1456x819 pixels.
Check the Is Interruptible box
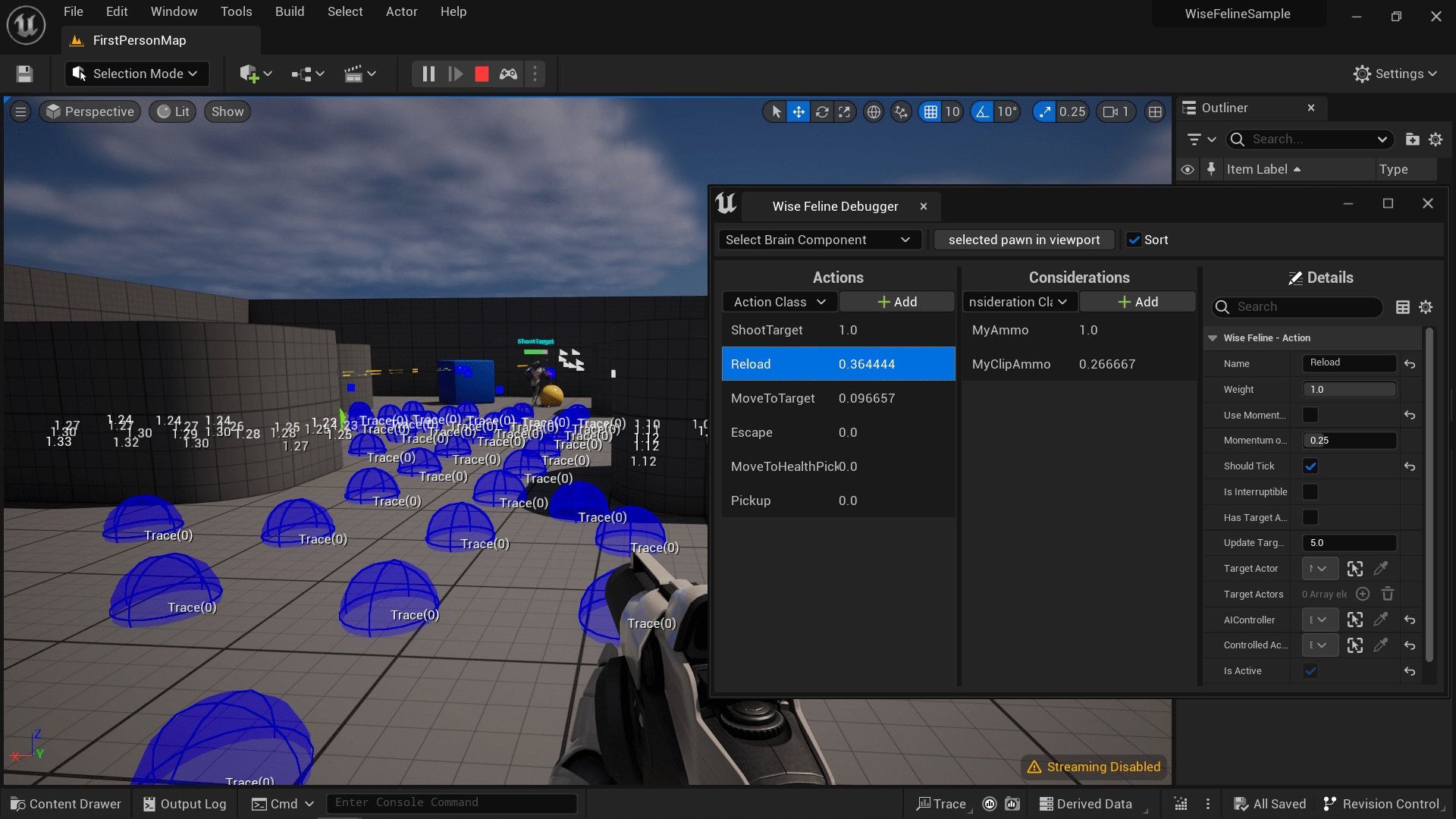tap(1310, 492)
